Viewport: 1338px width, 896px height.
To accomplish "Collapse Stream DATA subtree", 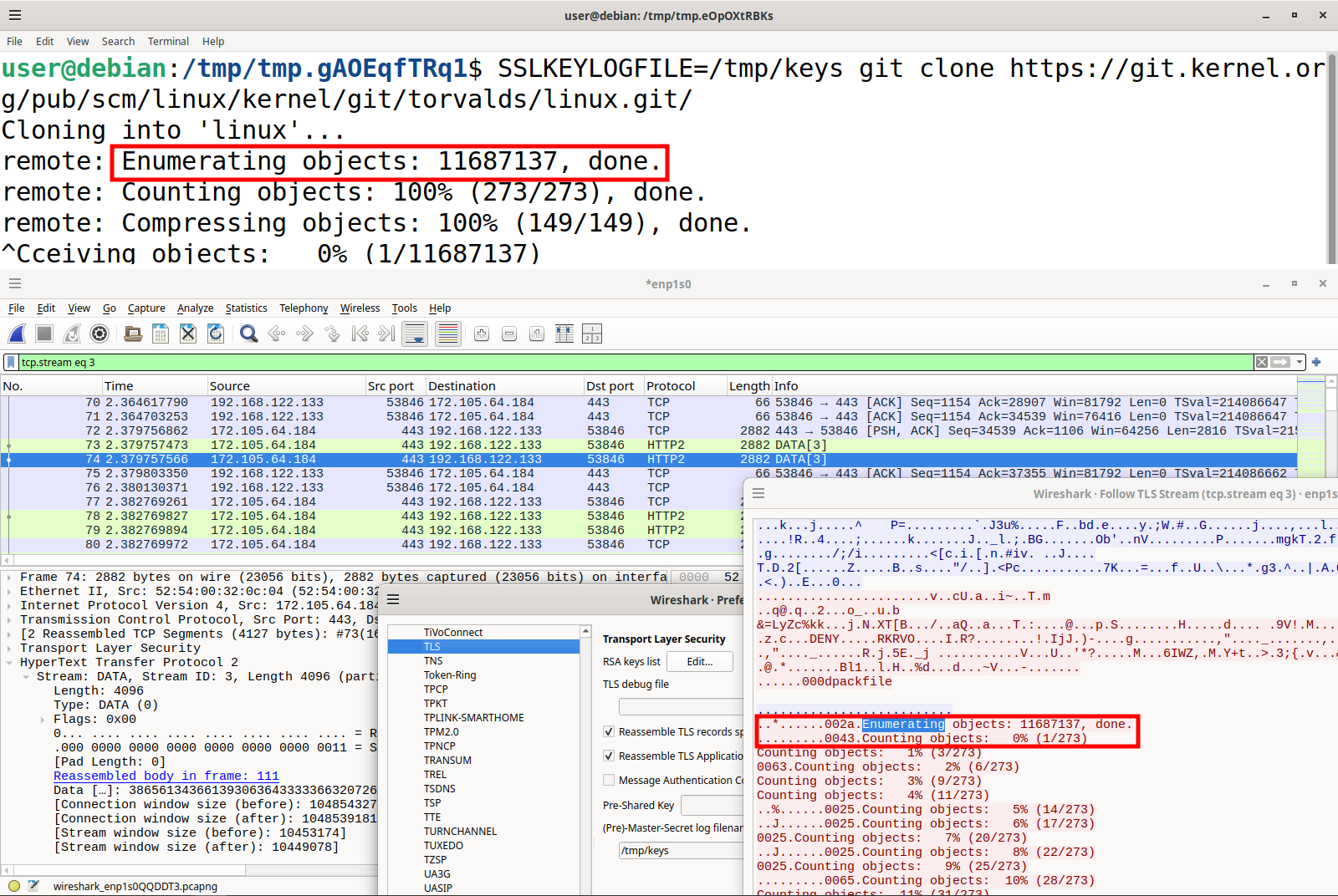I will (x=26, y=676).
